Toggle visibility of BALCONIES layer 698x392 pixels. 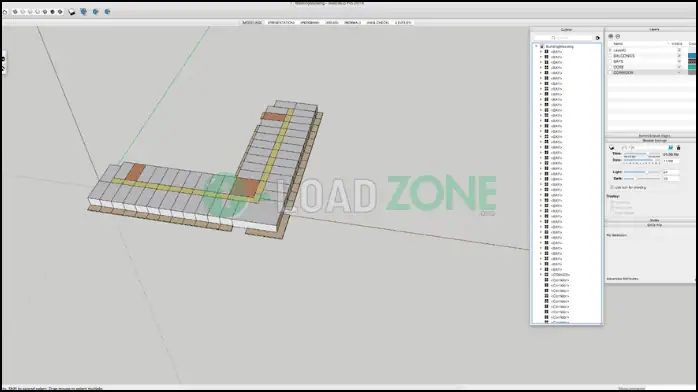pos(679,56)
